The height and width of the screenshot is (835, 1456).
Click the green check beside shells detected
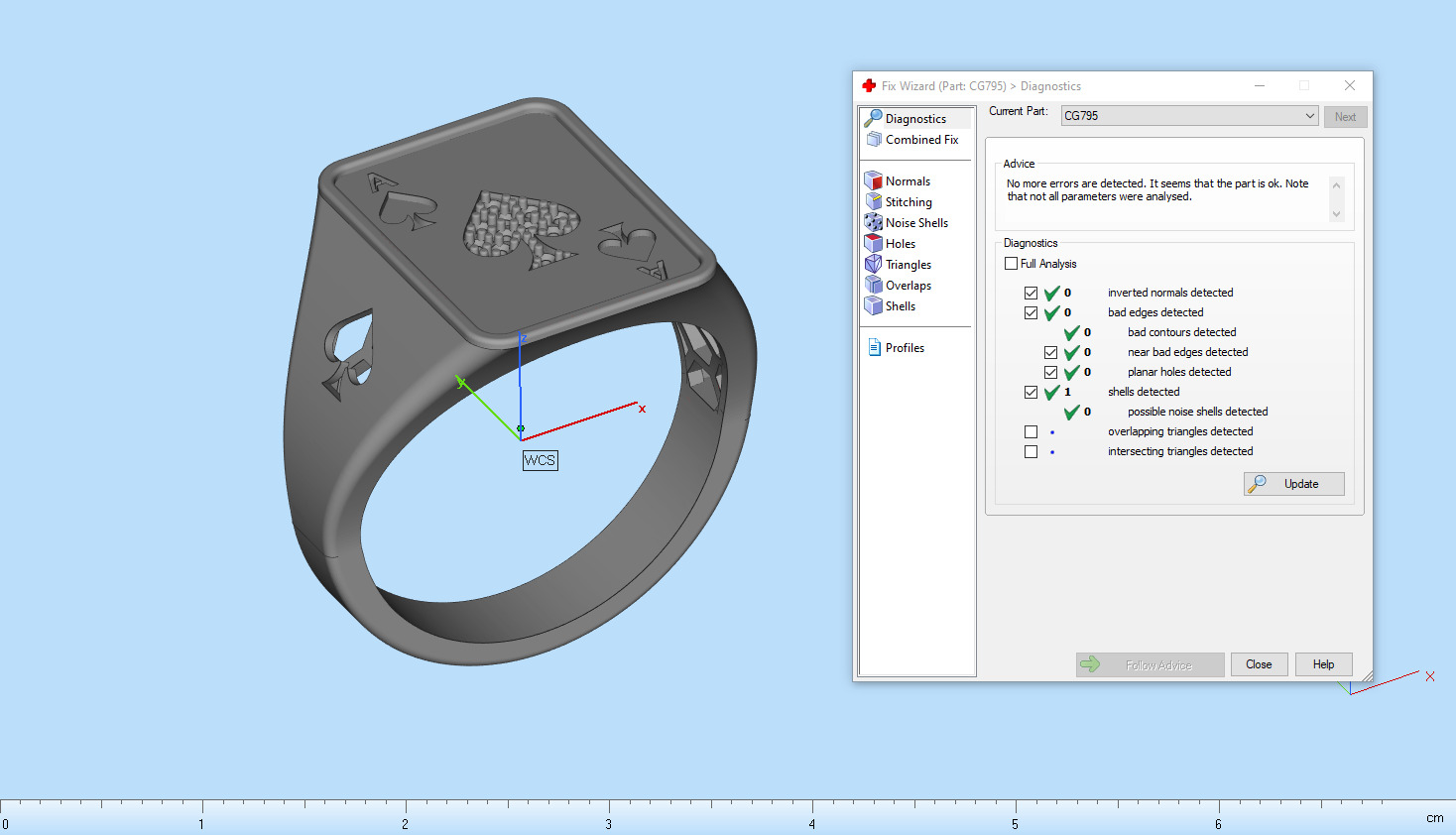point(1051,392)
